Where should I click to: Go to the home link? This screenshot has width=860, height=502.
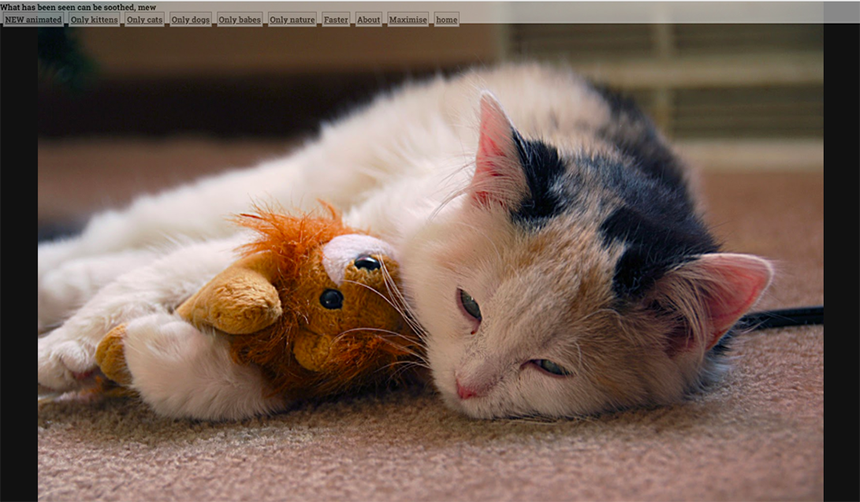coord(446,19)
